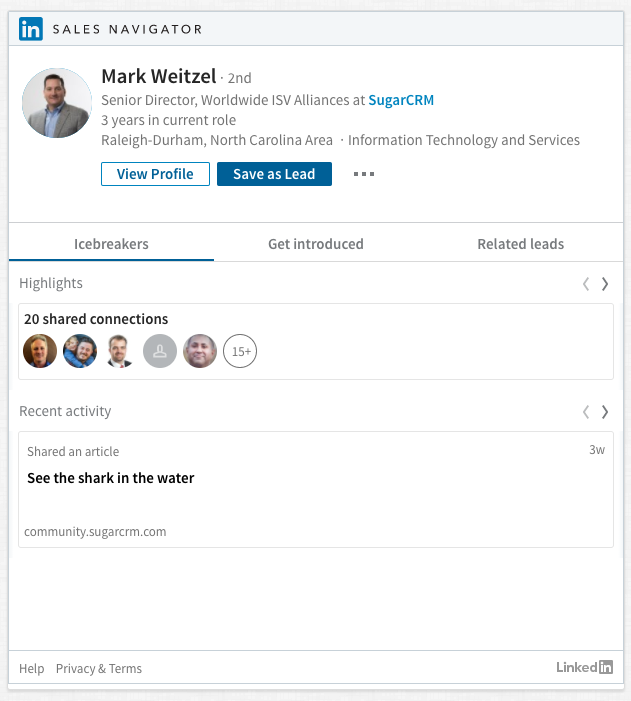Open the Related leads tab
This screenshot has width=631, height=701.
pos(520,244)
